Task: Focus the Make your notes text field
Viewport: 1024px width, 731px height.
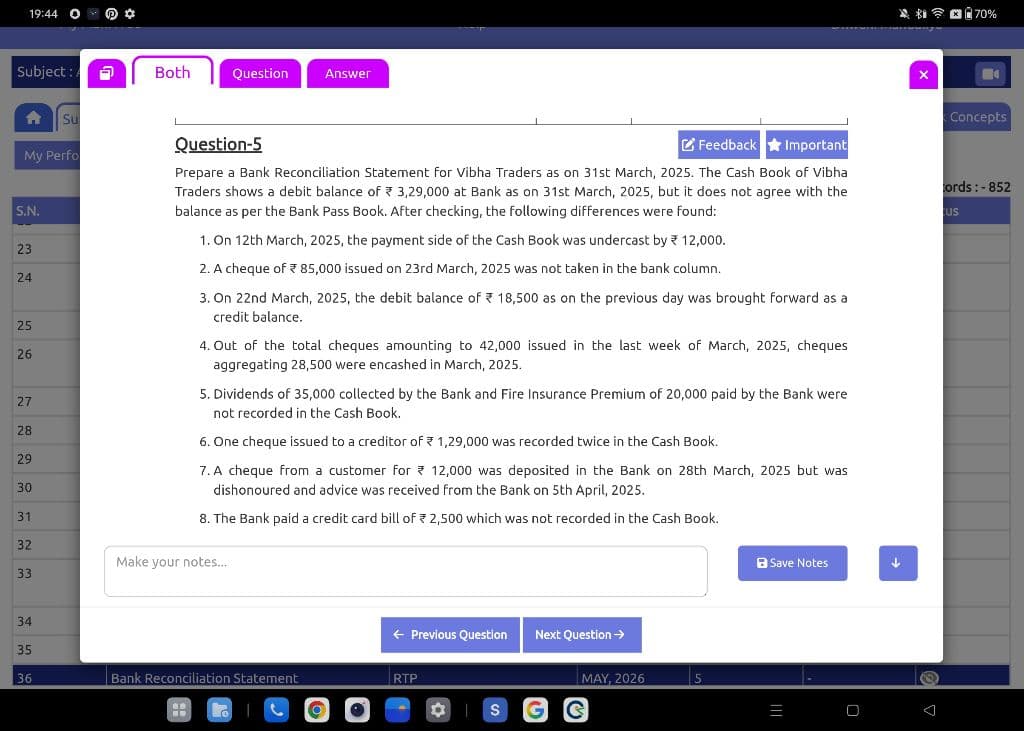Action: pos(406,571)
